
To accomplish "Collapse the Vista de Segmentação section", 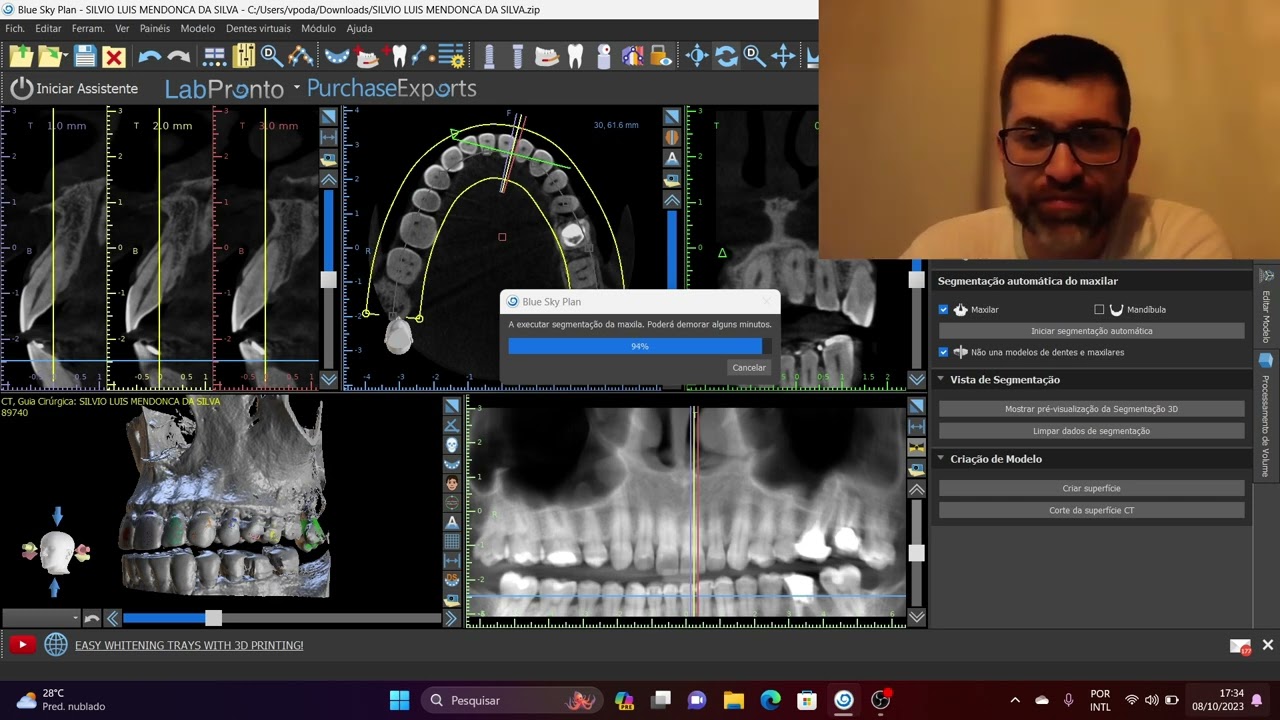I will pos(941,379).
